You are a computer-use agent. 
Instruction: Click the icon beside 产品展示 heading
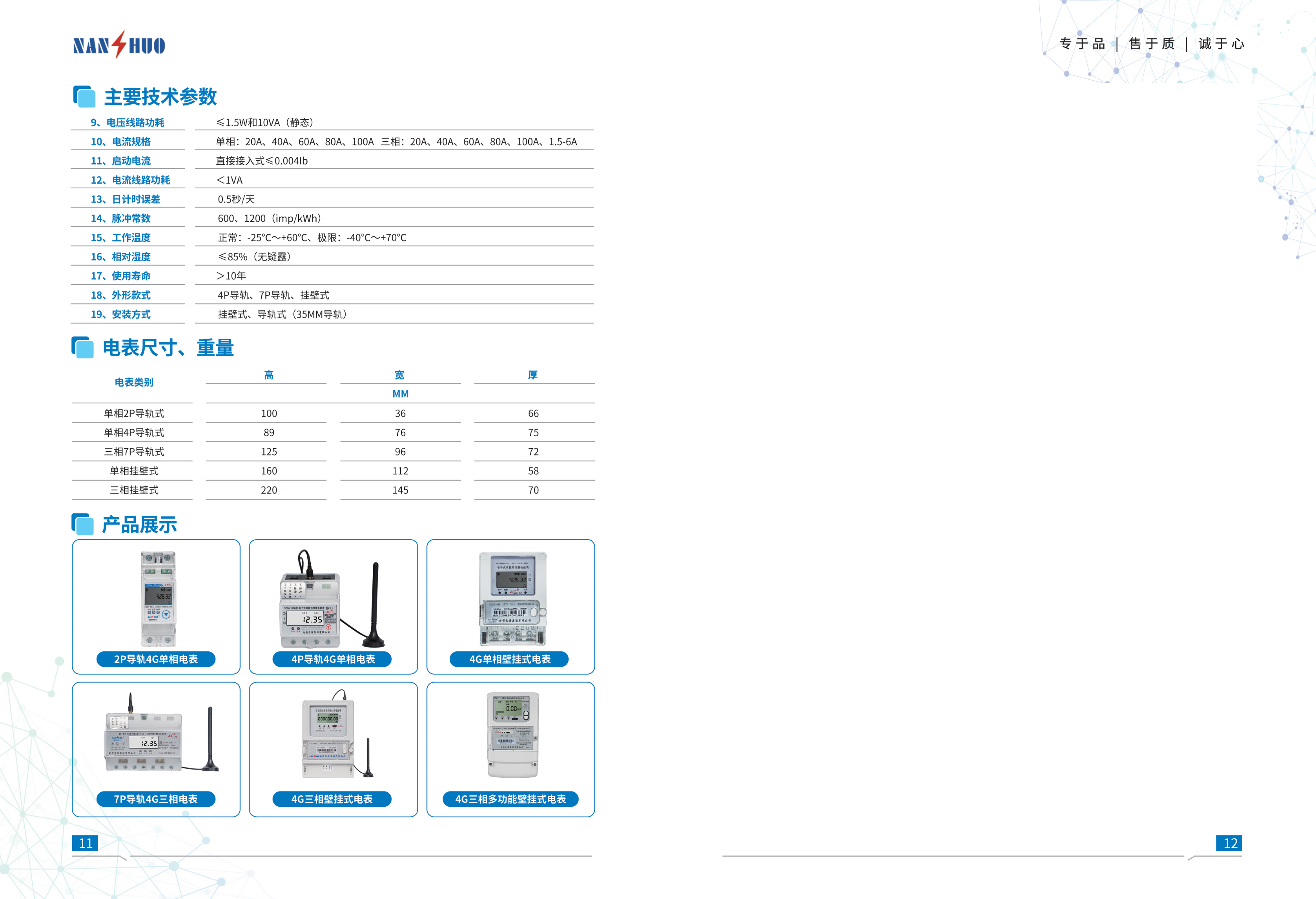coord(83,524)
